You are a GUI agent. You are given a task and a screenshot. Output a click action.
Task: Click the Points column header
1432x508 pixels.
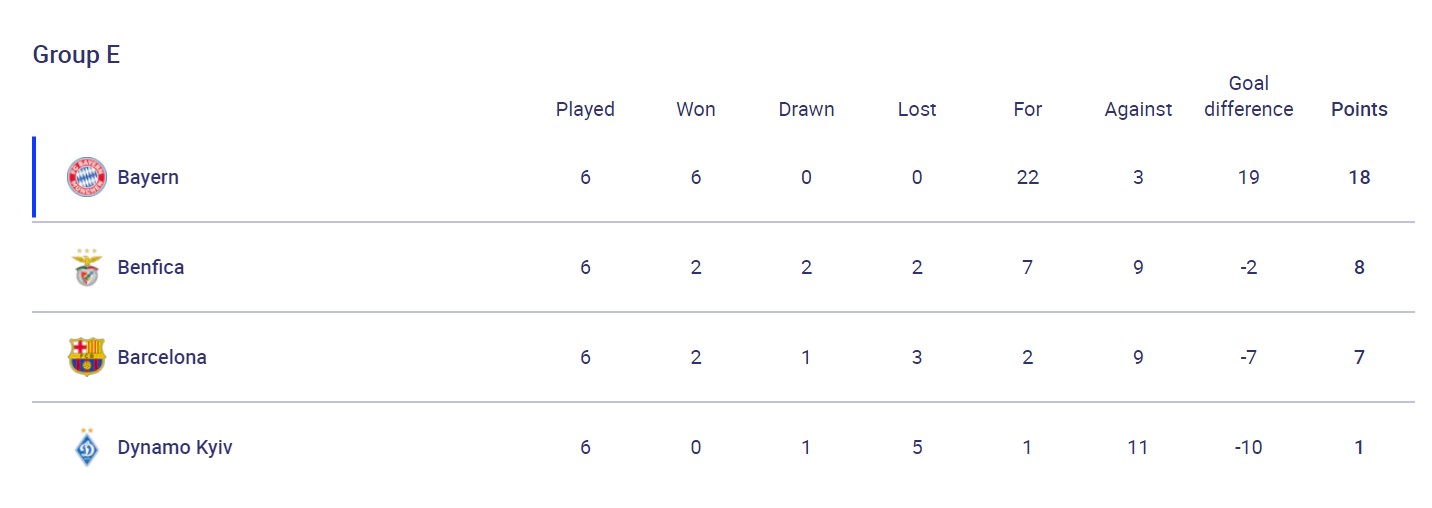click(x=1359, y=109)
